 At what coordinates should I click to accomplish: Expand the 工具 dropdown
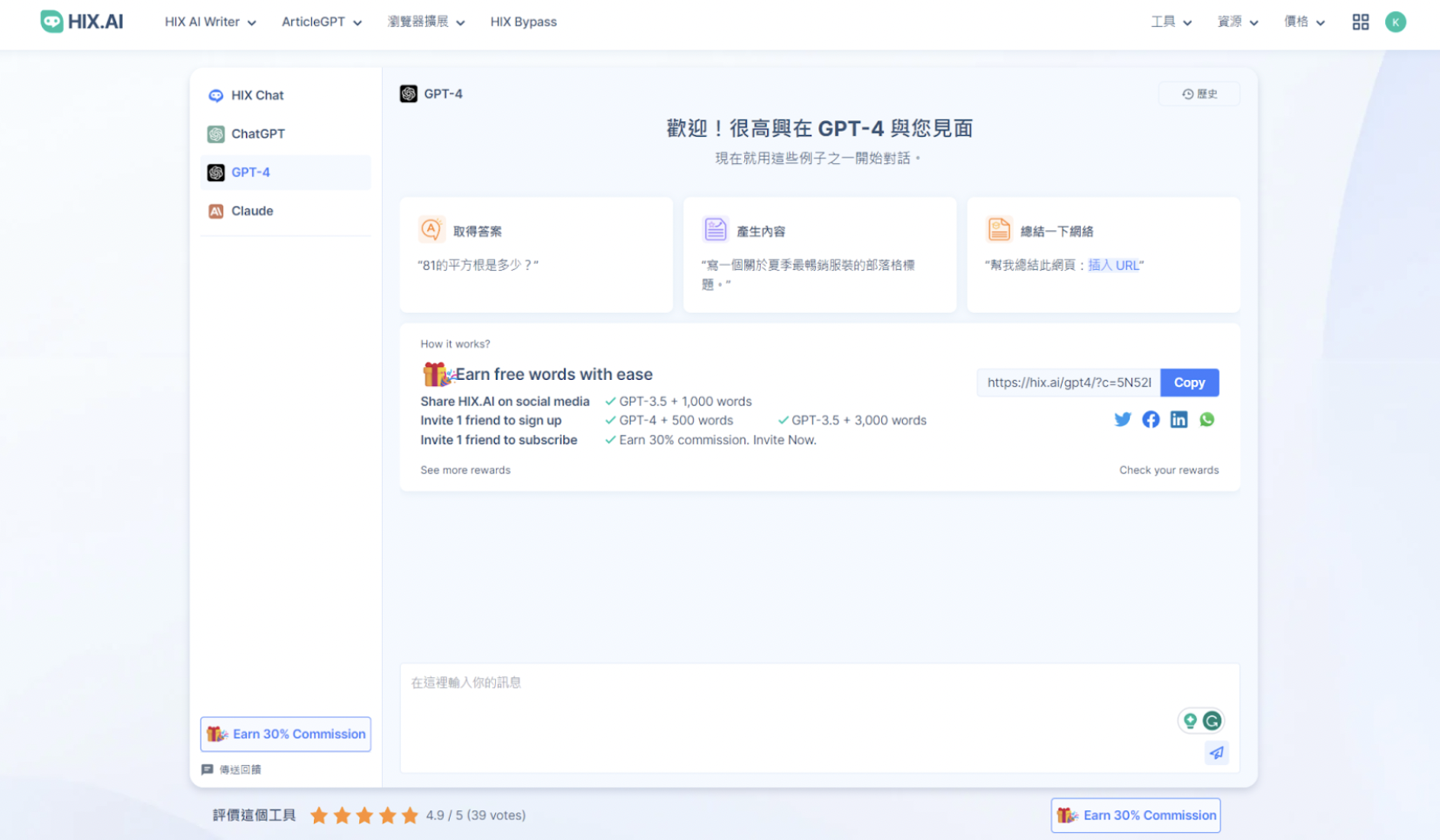[1171, 22]
